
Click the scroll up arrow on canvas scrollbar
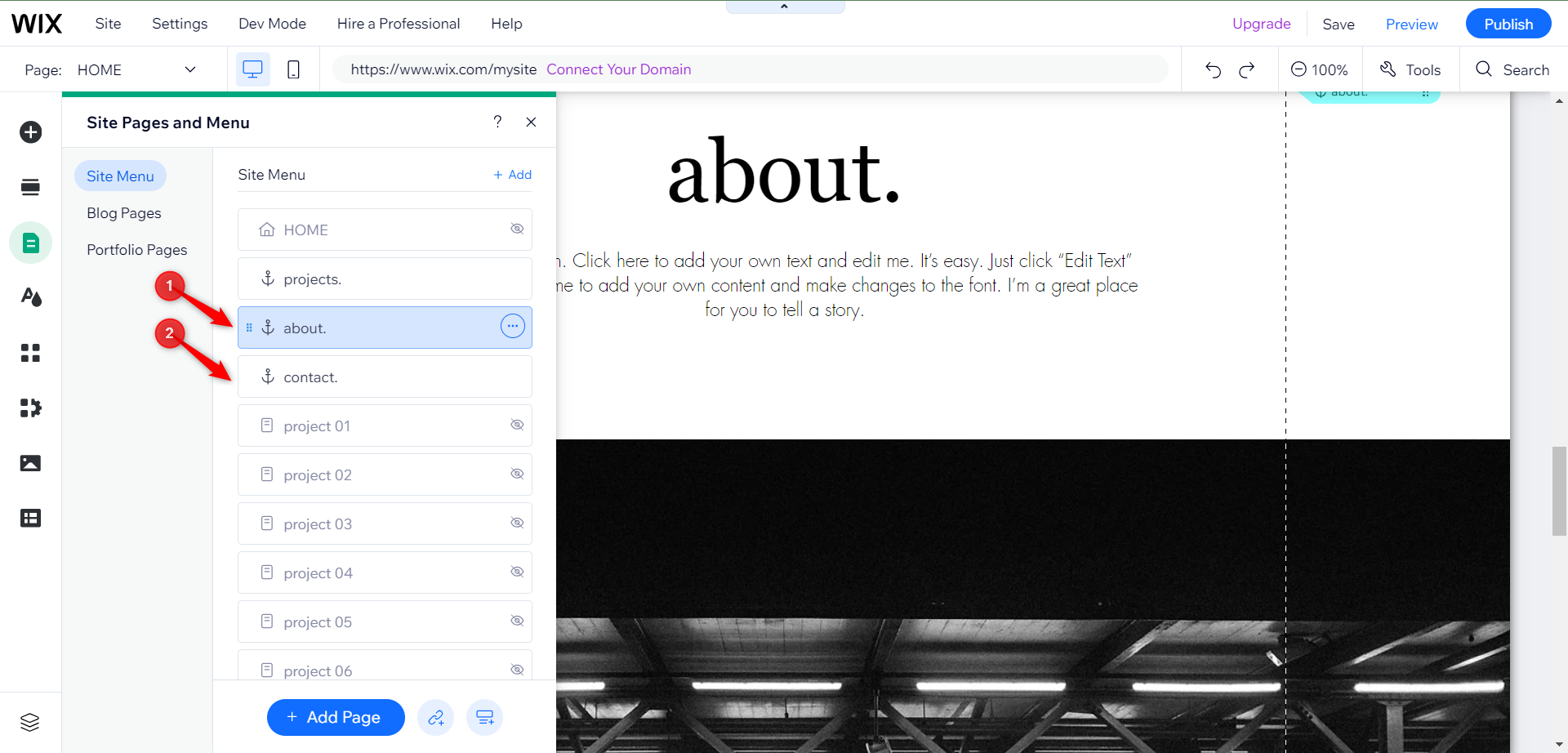coord(1559,101)
